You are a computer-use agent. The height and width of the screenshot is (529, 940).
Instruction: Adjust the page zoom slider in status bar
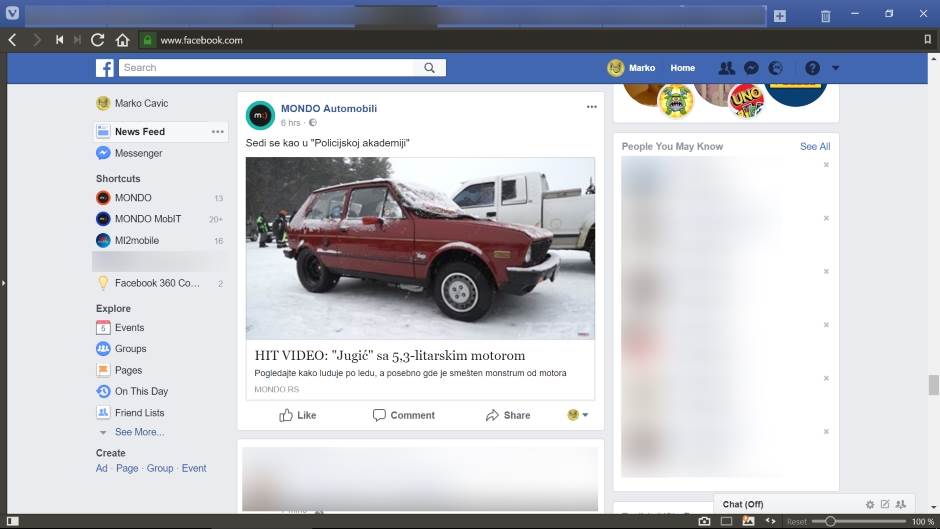coord(829,521)
